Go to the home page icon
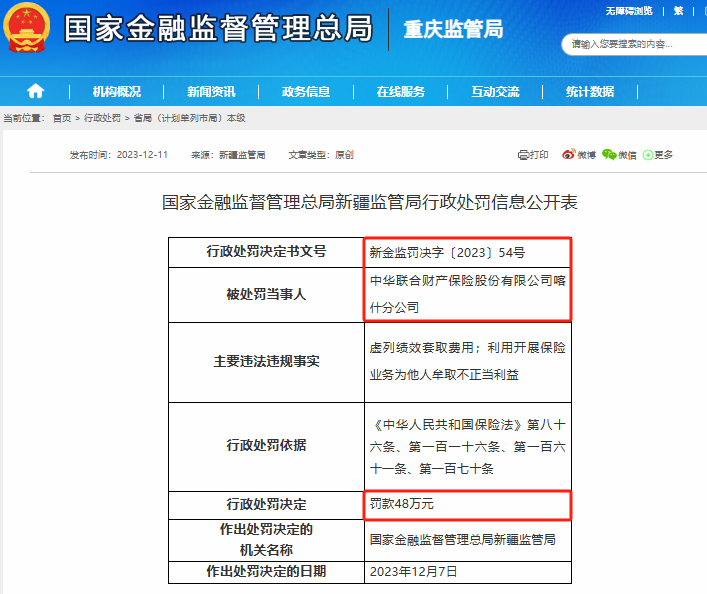707x594 pixels. click(35, 92)
